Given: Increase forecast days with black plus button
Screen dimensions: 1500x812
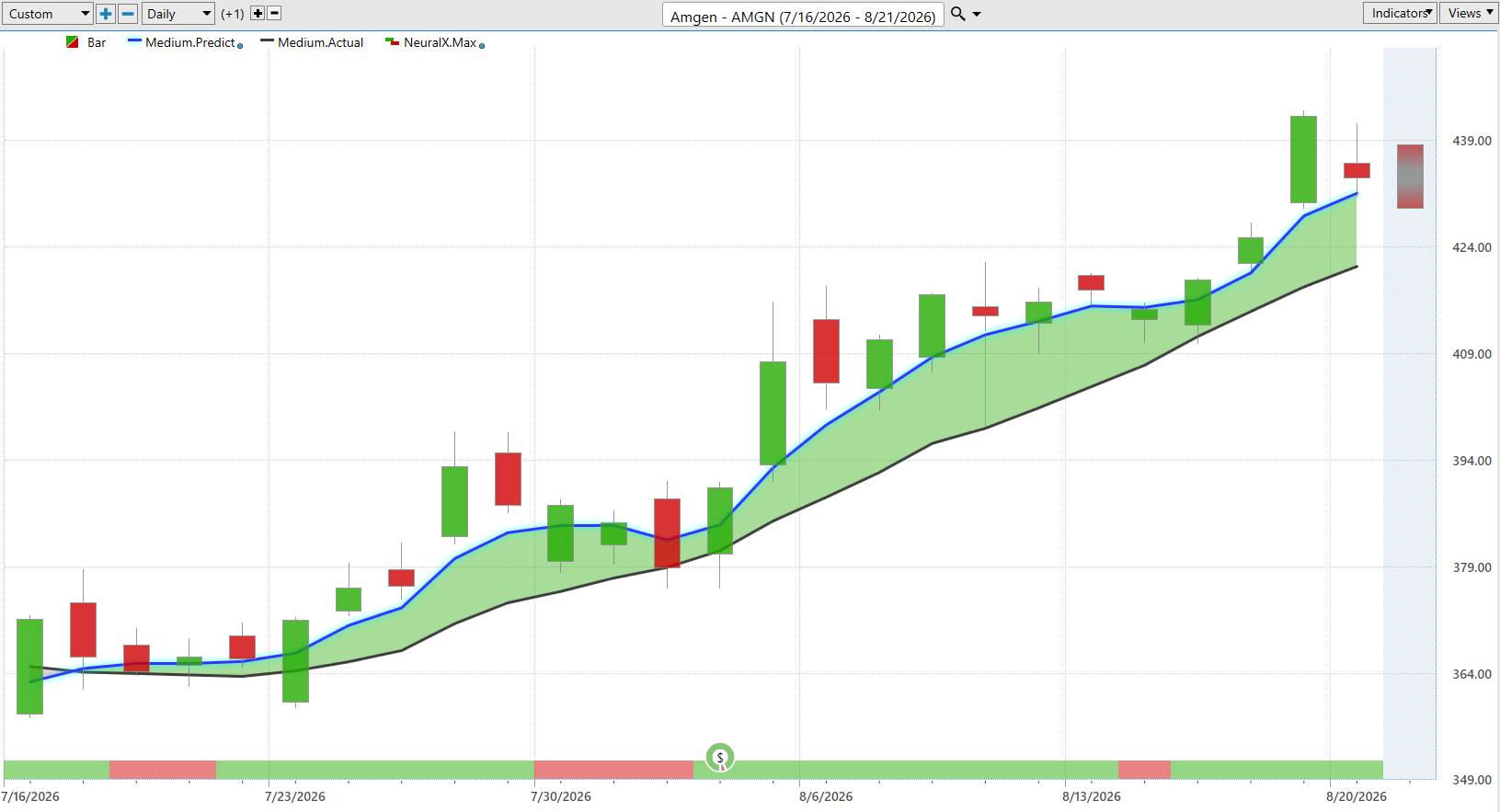Looking at the screenshot, I should (258, 14).
